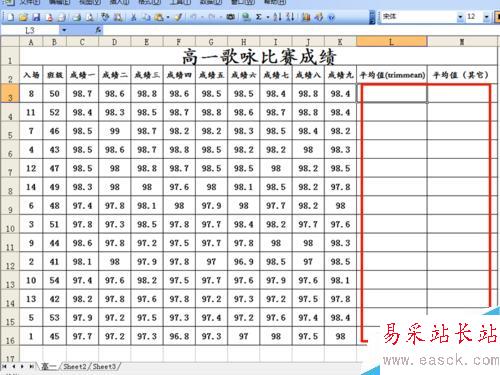Open the Paste options dropdown arrow
This screenshot has width=500, height=375.
(x=168, y=17)
